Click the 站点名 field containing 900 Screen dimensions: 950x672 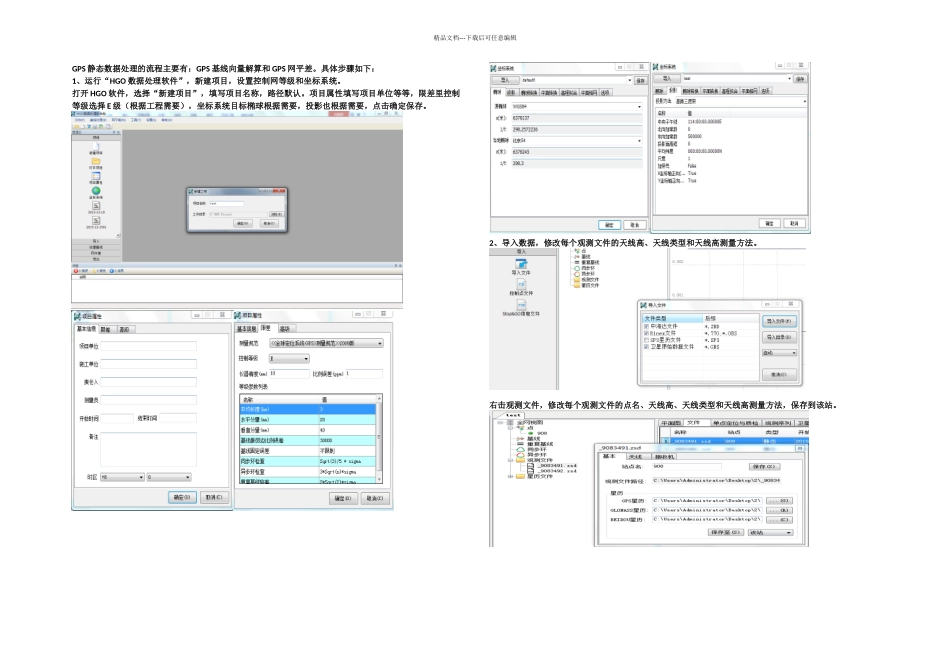point(686,467)
